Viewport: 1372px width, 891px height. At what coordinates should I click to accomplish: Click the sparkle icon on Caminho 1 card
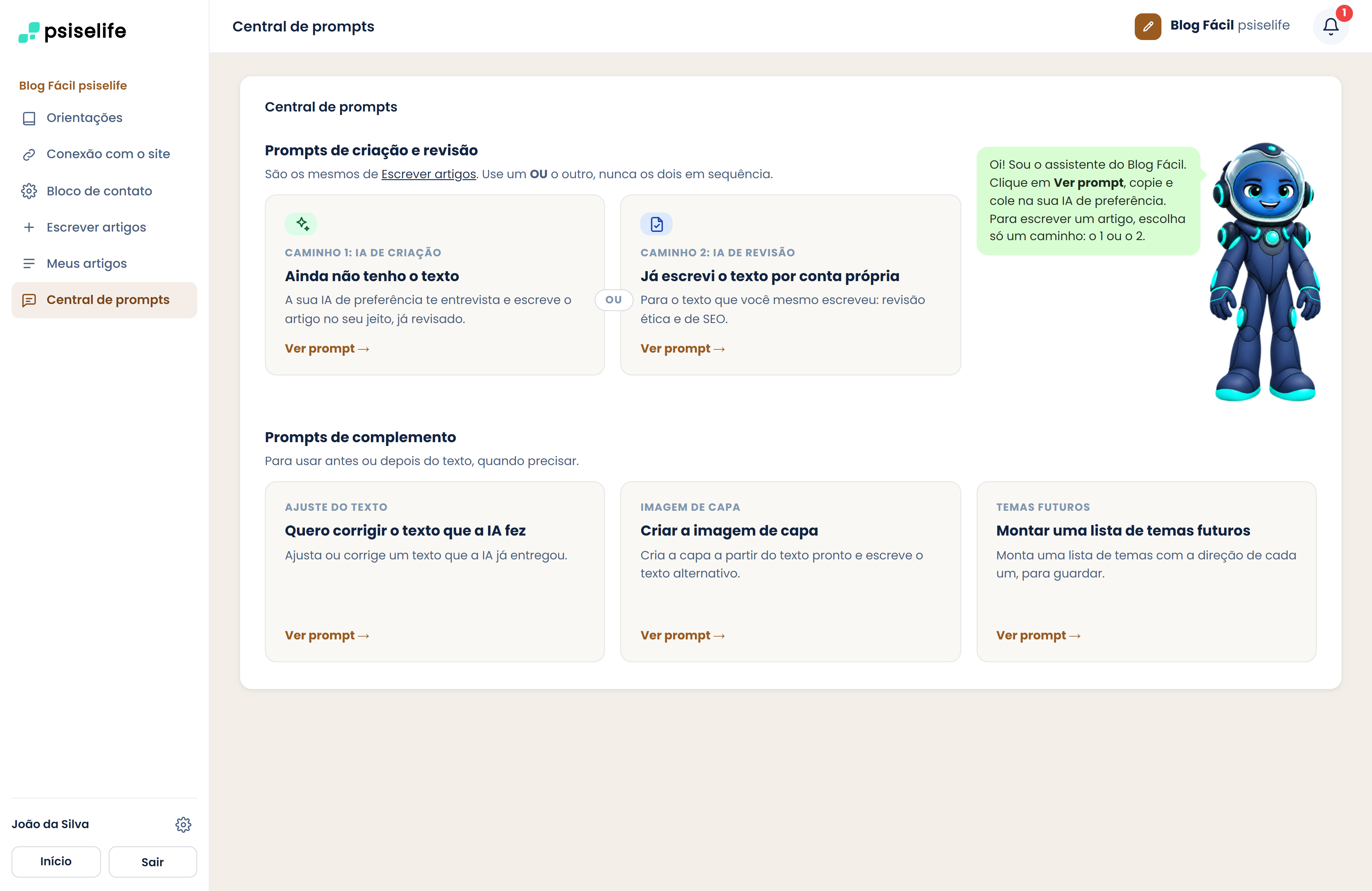[x=301, y=224]
